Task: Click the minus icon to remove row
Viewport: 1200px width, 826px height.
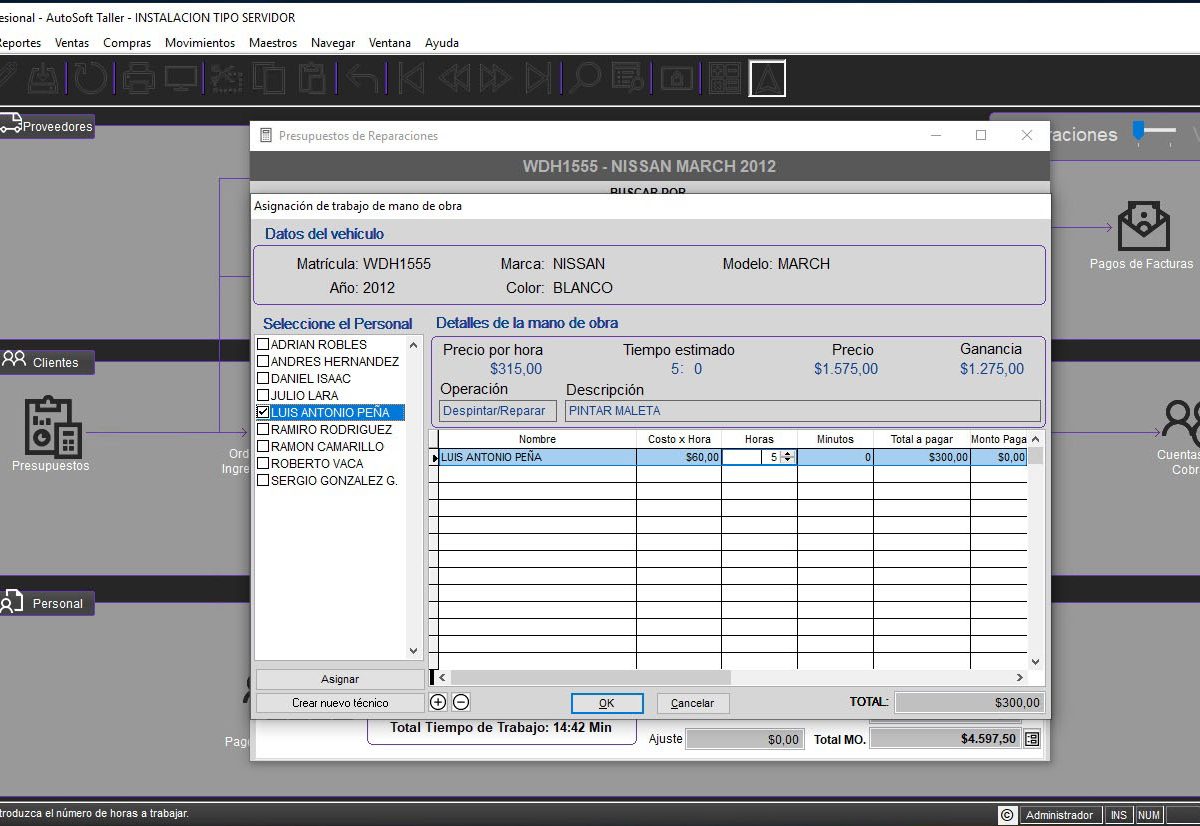Action: (x=461, y=702)
